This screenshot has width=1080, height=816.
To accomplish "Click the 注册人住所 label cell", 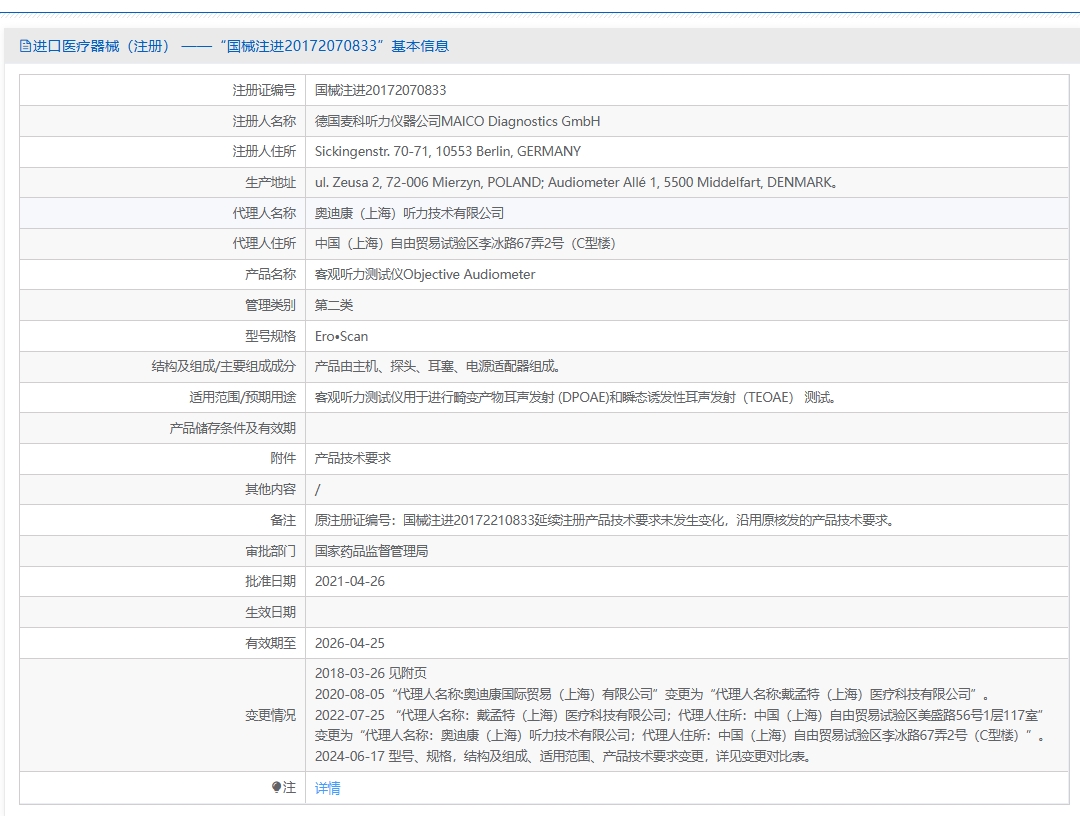I will coord(163,151).
